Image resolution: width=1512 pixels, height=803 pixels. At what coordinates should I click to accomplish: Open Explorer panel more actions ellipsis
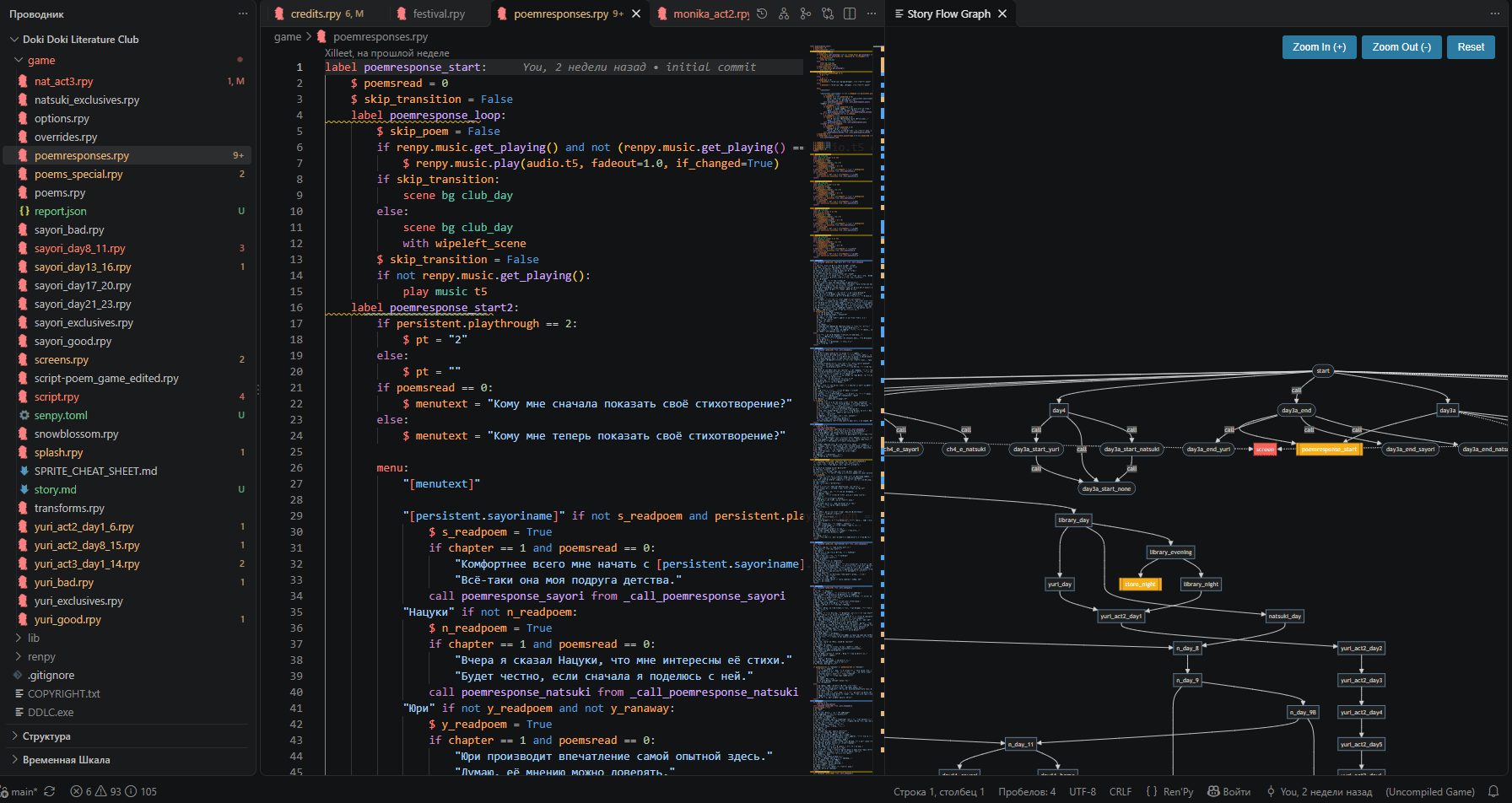243,13
